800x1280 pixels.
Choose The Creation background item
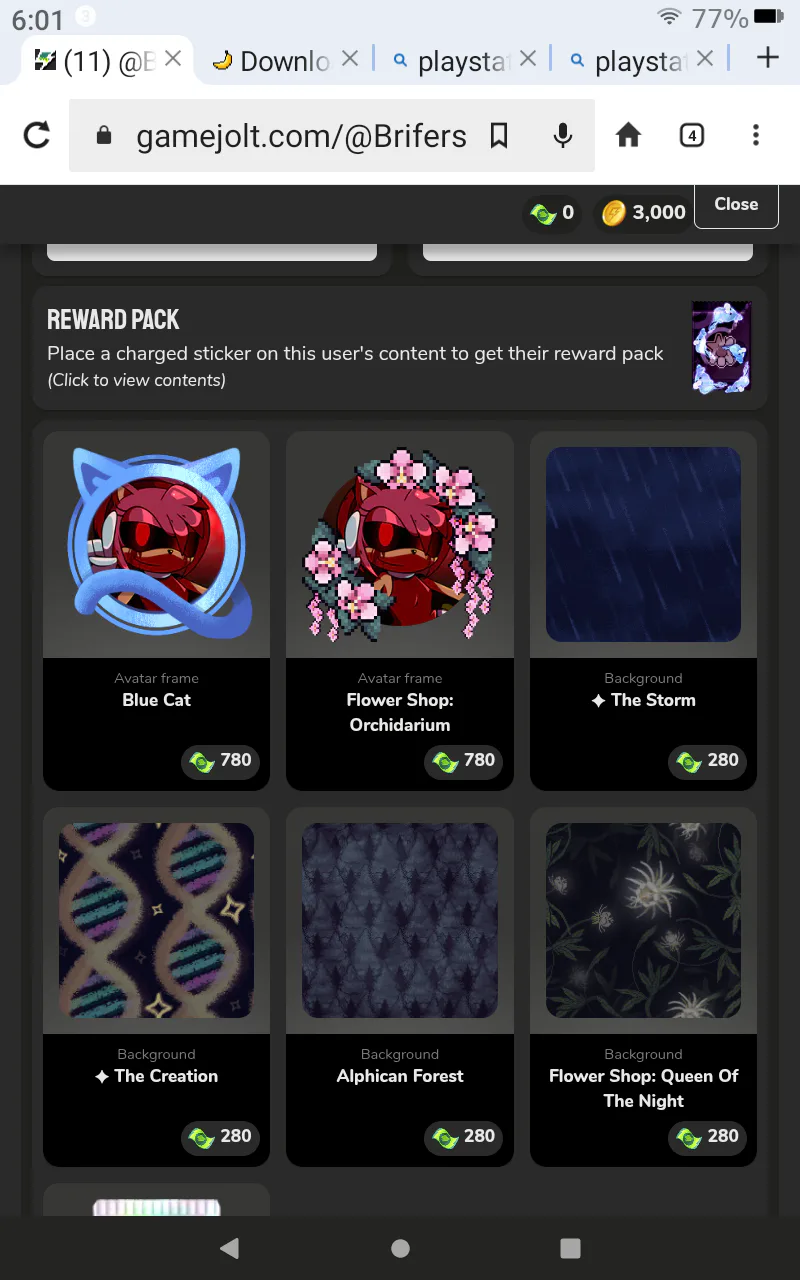point(156,986)
